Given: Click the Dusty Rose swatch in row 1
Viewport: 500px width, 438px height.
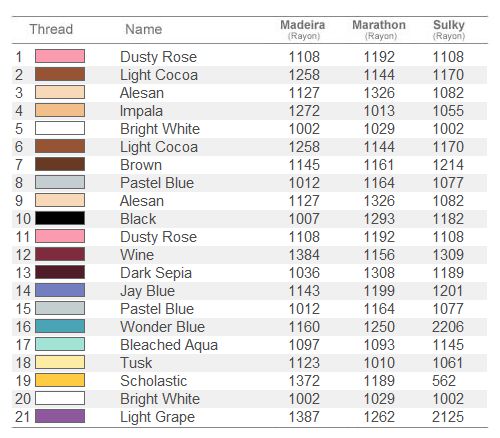Looking at the screenshot, I should [60, 56].
